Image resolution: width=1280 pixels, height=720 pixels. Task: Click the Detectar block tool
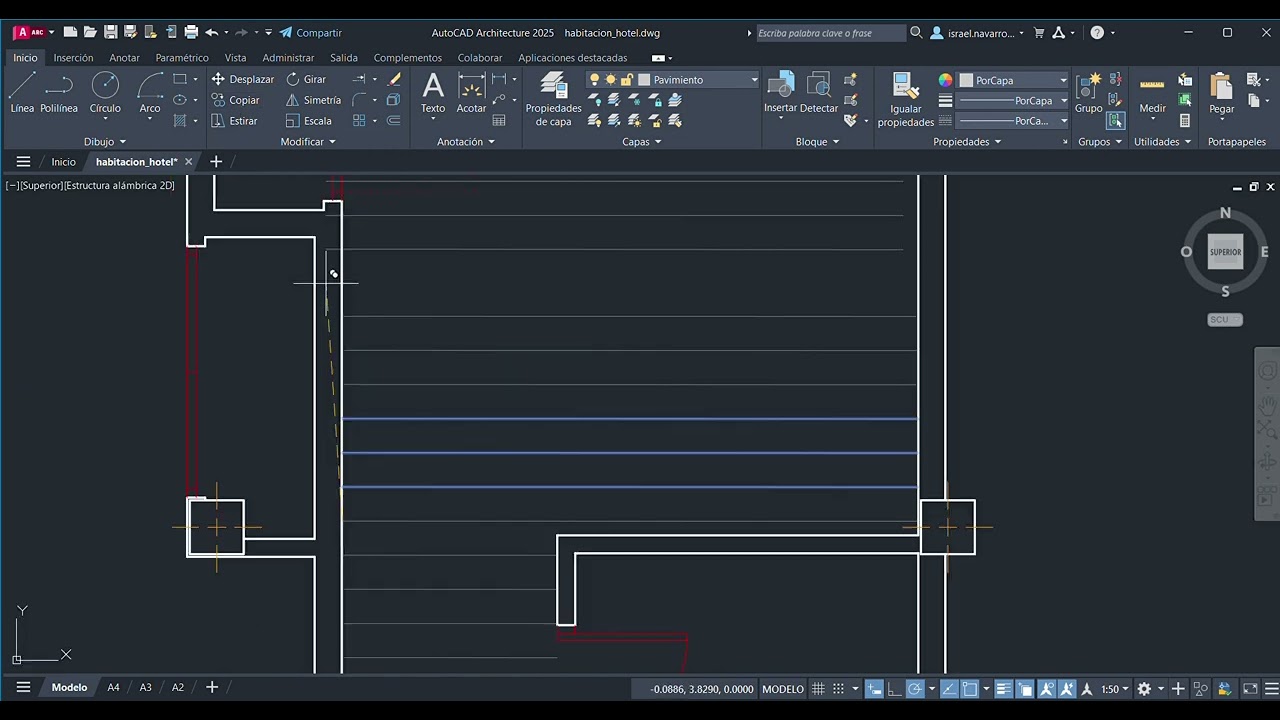pos(819,93)
